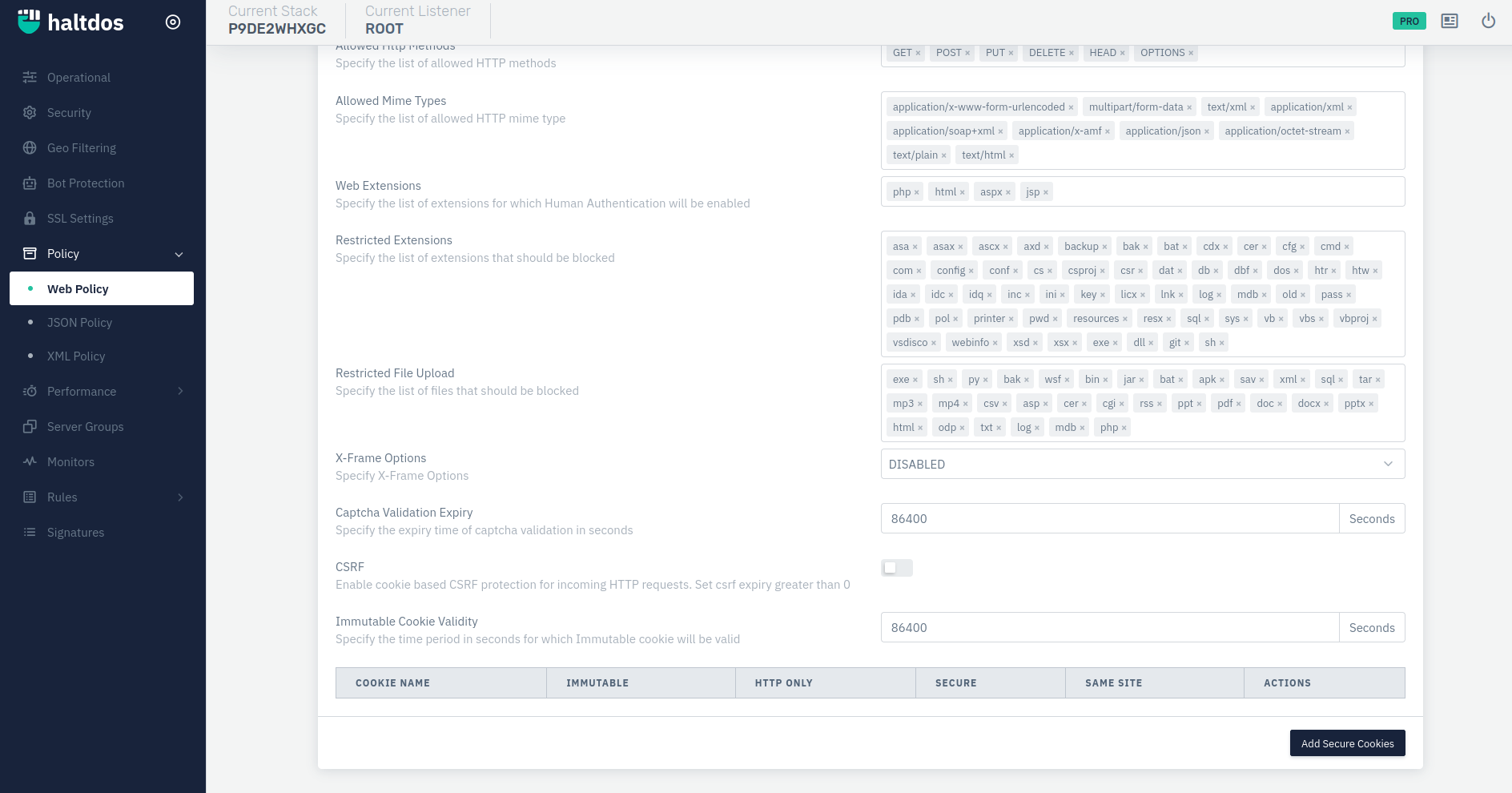1512x793 pixels.
Task: Click the Immutable Cookie Validity field
Action: 1110,627
